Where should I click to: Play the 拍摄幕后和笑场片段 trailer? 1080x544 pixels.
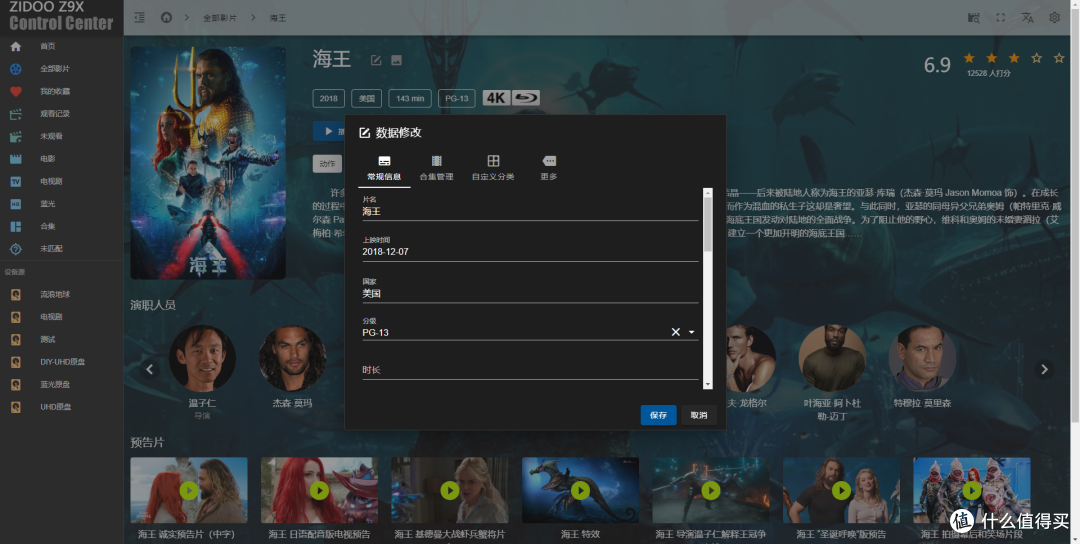click(972, 490)
